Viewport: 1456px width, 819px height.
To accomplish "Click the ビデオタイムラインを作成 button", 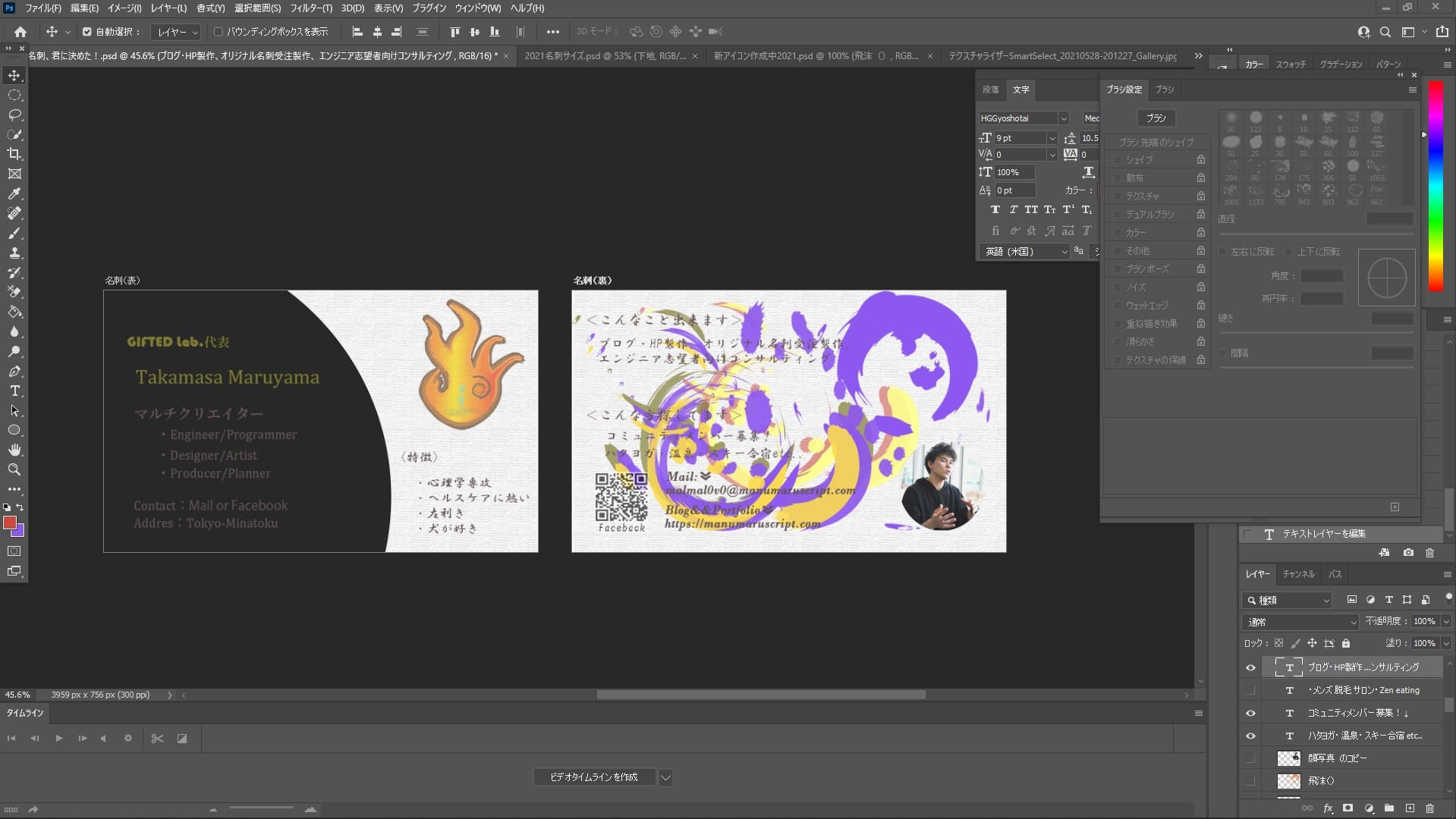I will 593,777.
